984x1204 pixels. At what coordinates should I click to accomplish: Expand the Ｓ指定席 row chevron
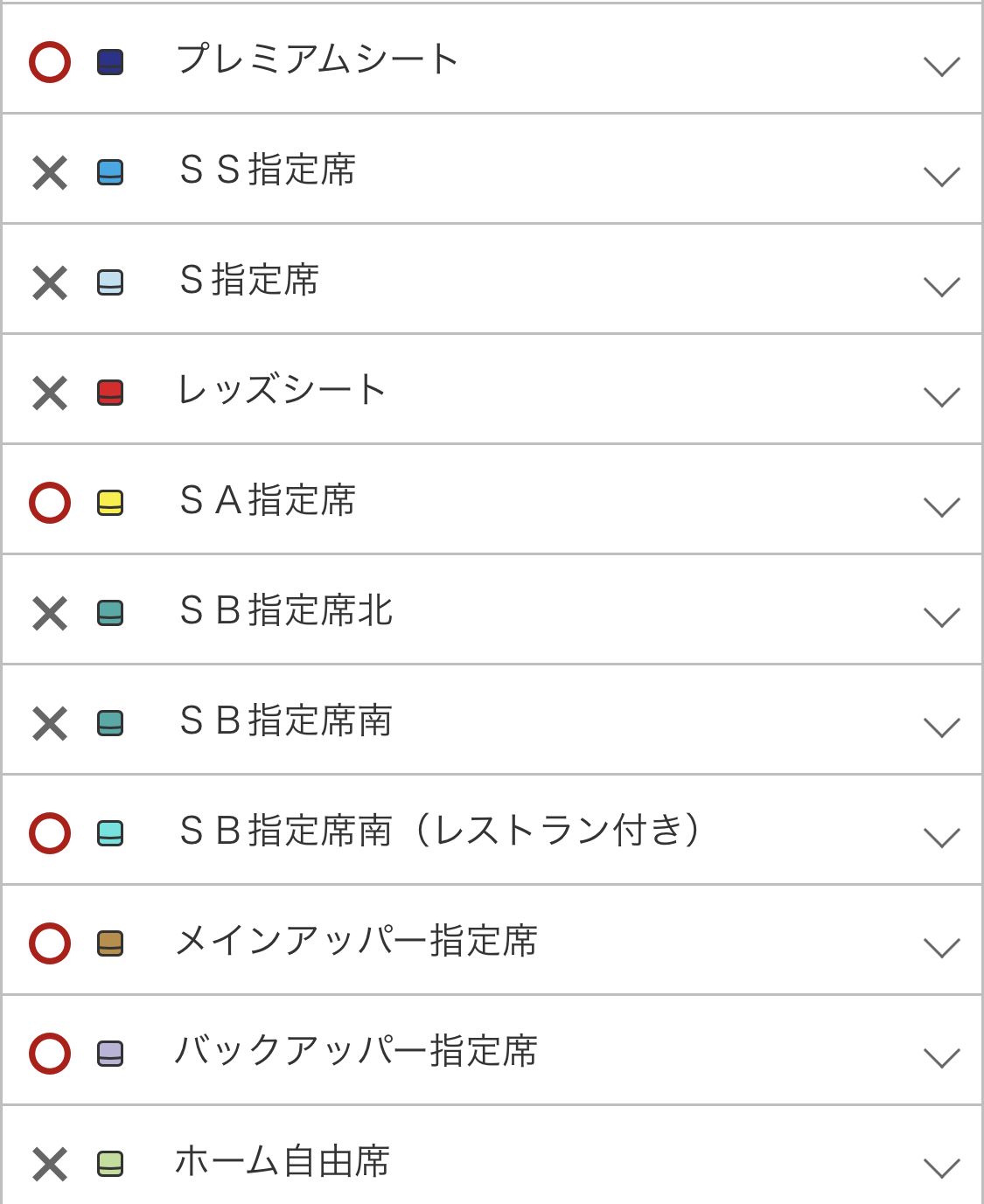pyautogui.click(x=941, y=287)
